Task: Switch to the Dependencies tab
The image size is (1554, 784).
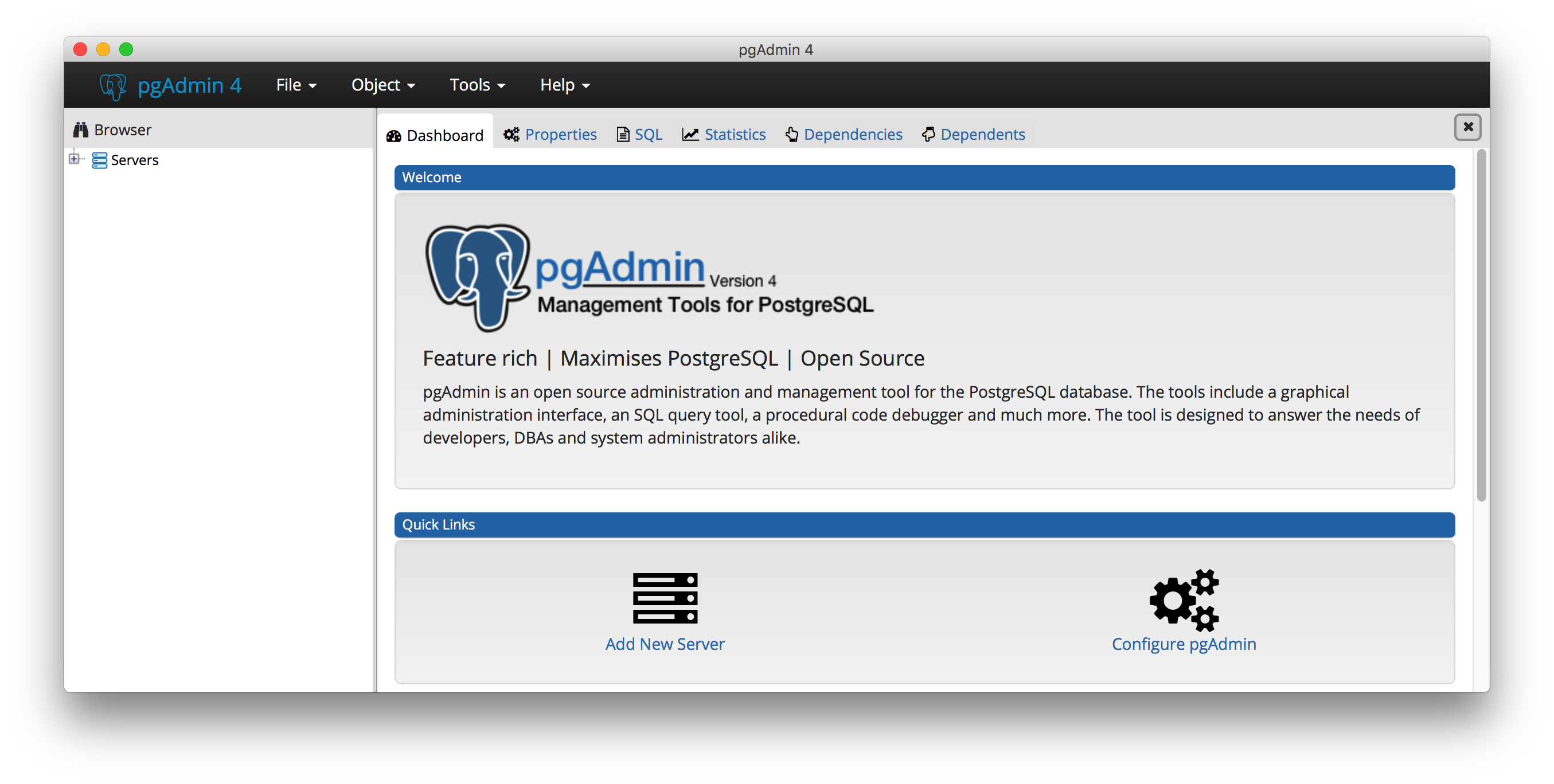Action: point(844,135)
